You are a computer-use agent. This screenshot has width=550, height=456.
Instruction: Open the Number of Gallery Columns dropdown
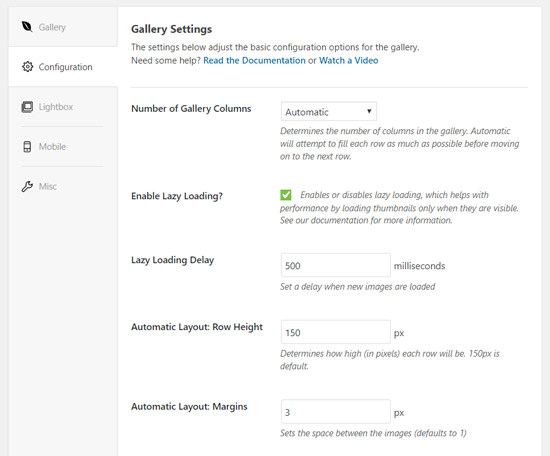329,112
